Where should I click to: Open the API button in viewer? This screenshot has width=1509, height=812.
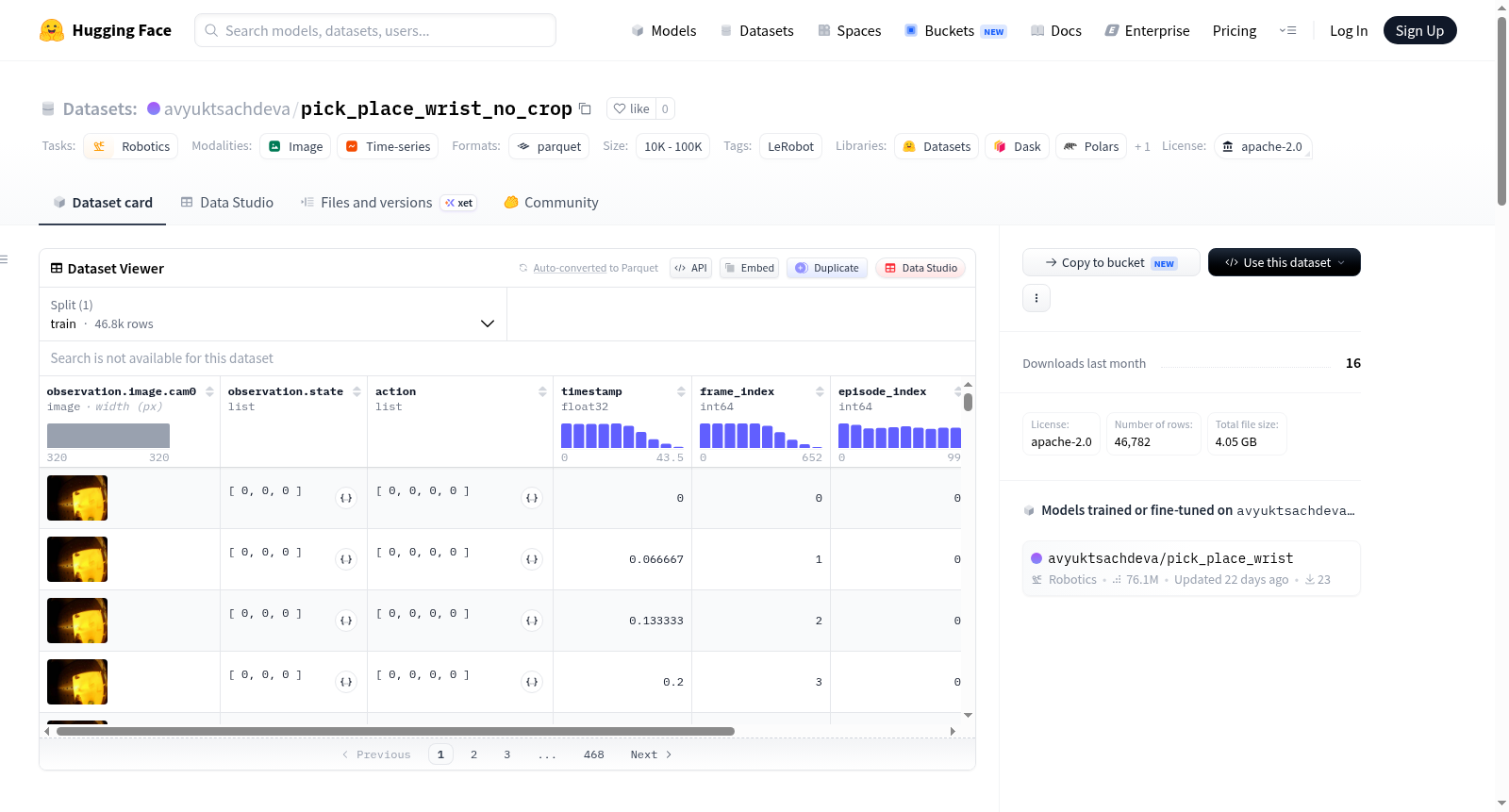coord(690,268)
